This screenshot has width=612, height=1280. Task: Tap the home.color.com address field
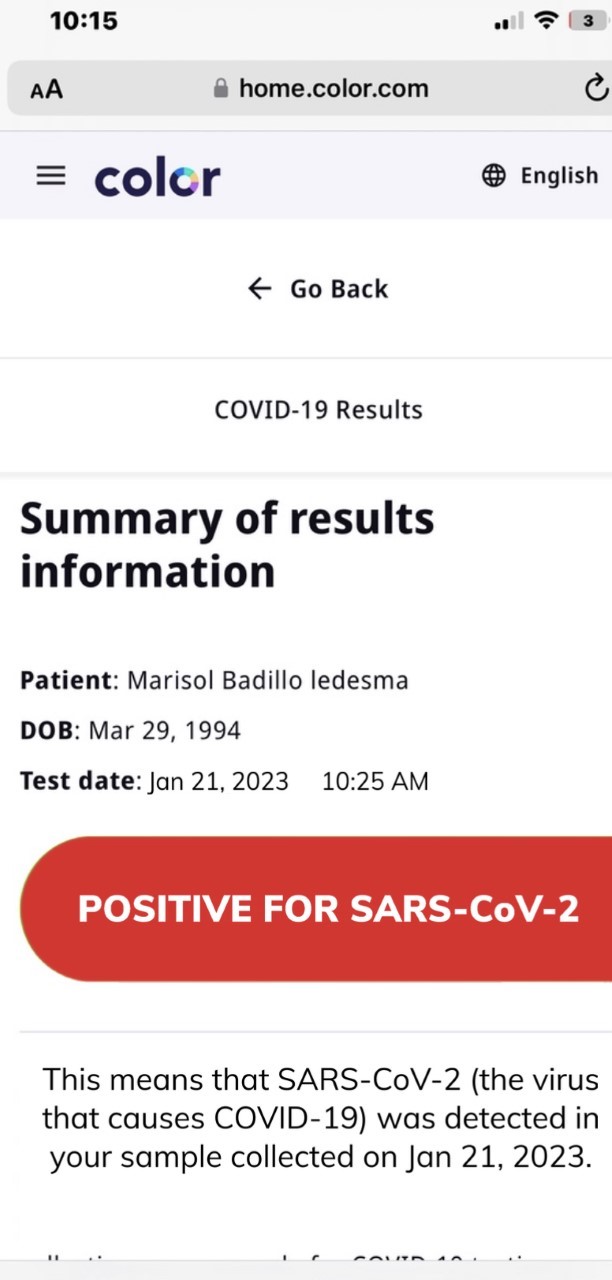333,89
